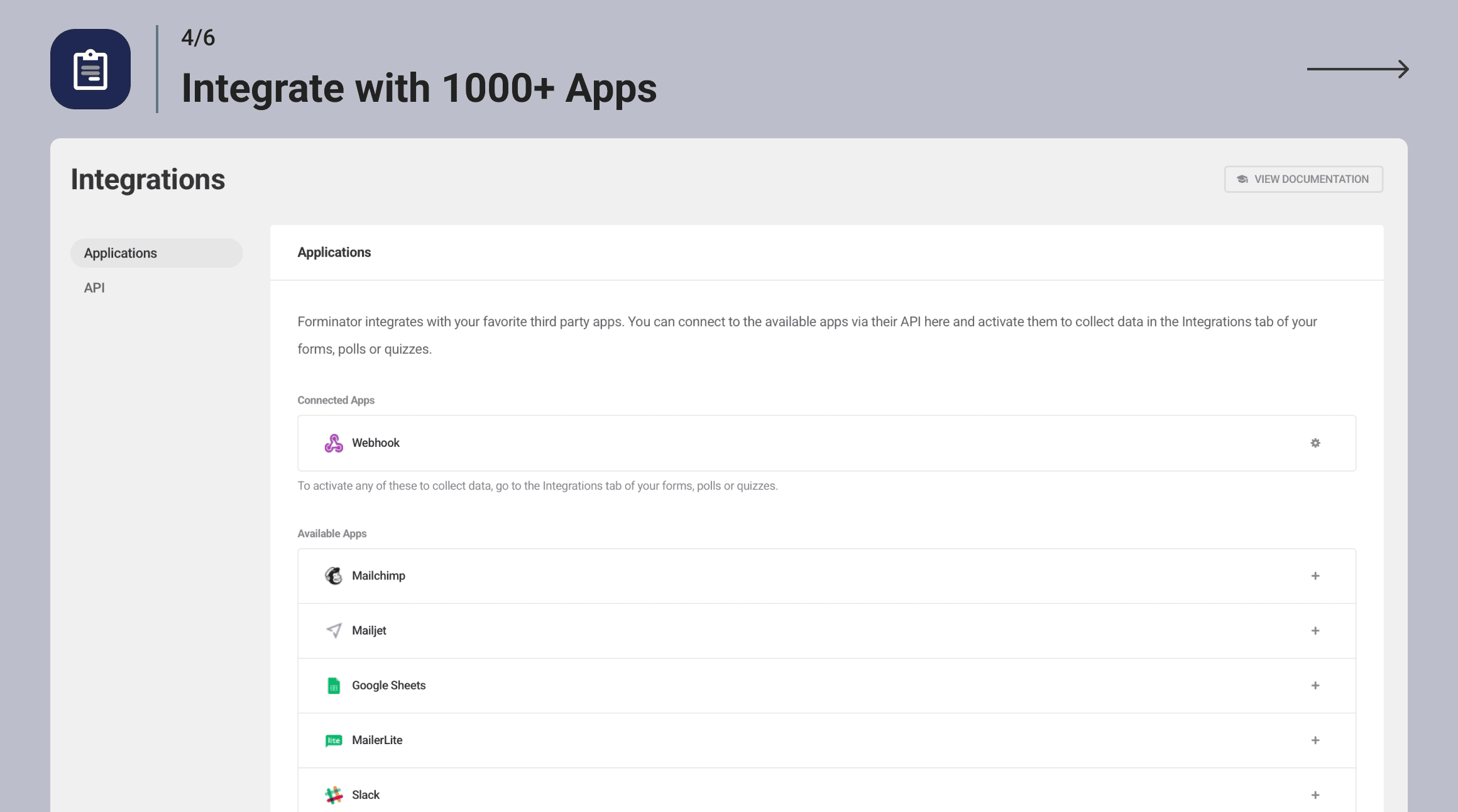Click the Forminator clipboard logo icon
Image resolution: width=1458 pixels, height=812 pixels.
click(90, 69)
